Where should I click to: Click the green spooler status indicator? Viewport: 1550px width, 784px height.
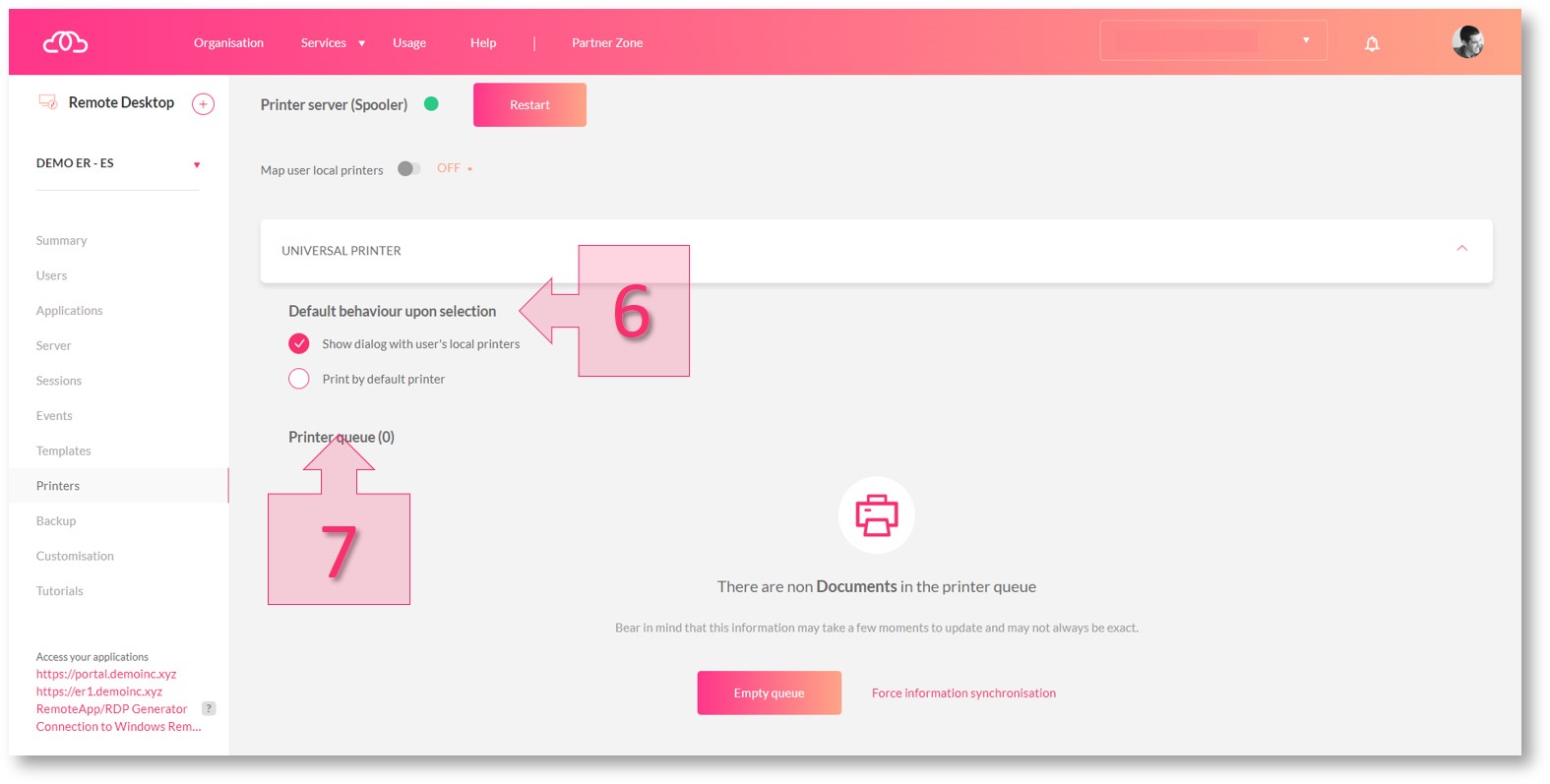[x=431, y=103]
